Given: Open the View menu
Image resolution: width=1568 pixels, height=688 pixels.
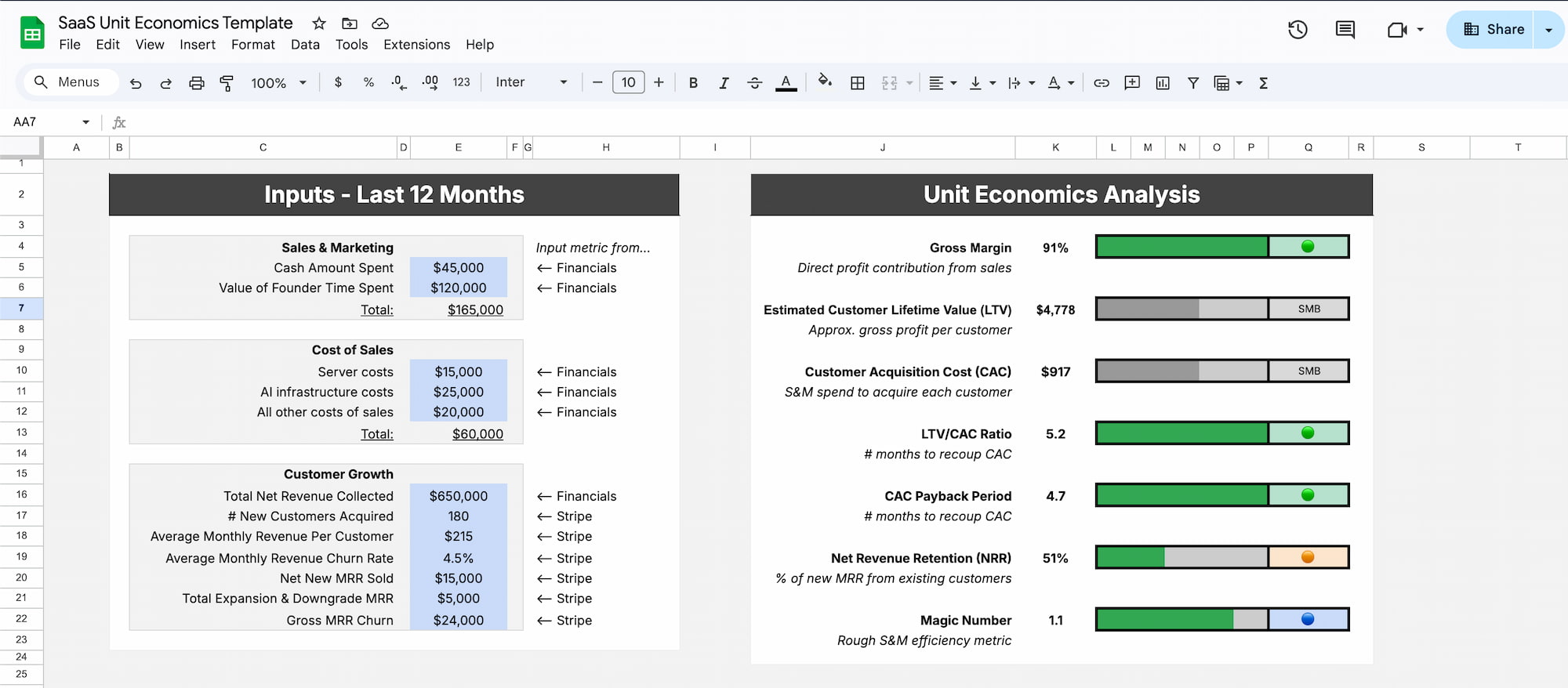Looking at the screenshot, I should point(150,45).
